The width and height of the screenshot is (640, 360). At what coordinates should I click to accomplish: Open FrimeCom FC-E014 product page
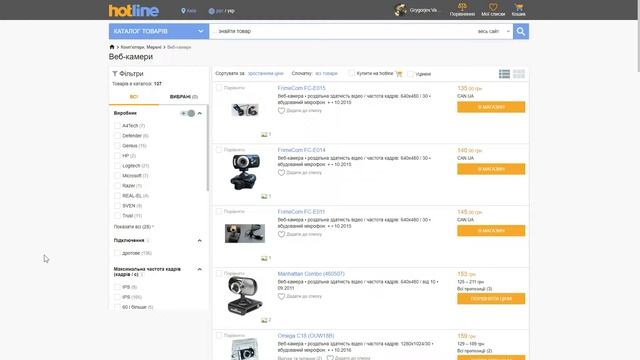pos(302,150)
